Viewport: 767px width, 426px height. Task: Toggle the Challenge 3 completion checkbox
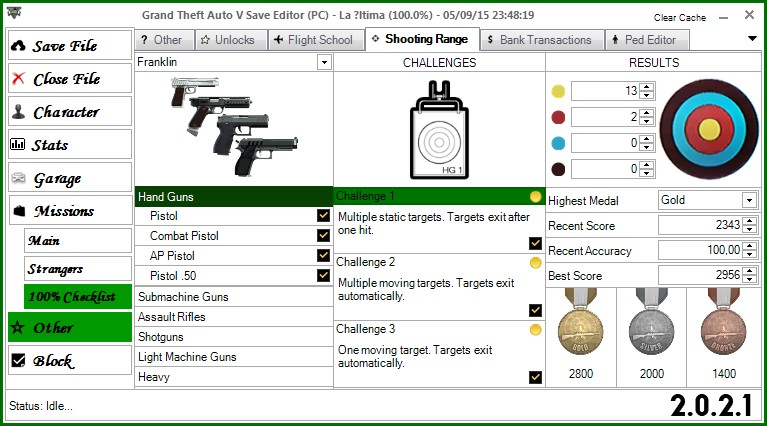pos(535,377)
